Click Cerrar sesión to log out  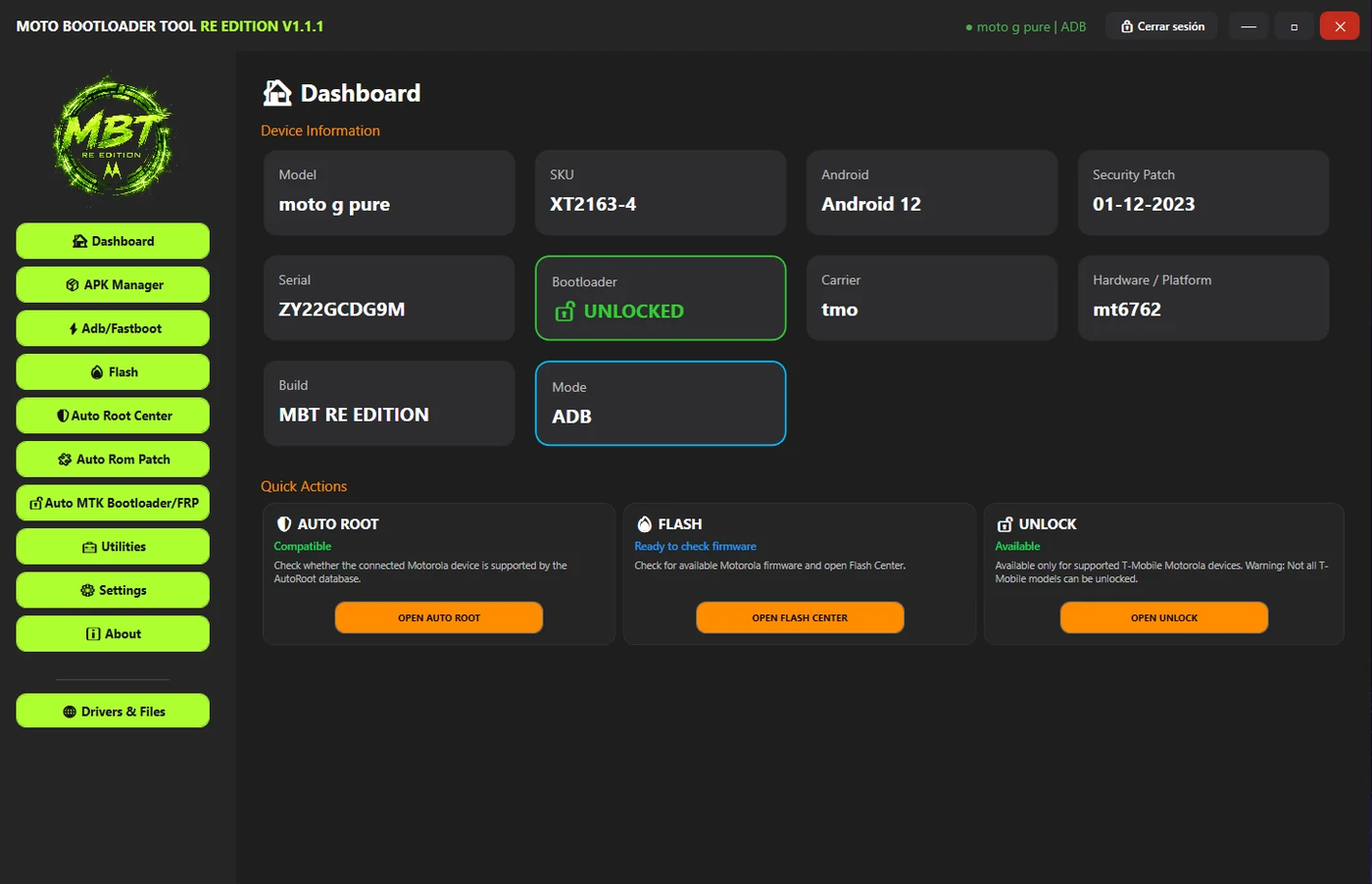tap(1162, 26)
